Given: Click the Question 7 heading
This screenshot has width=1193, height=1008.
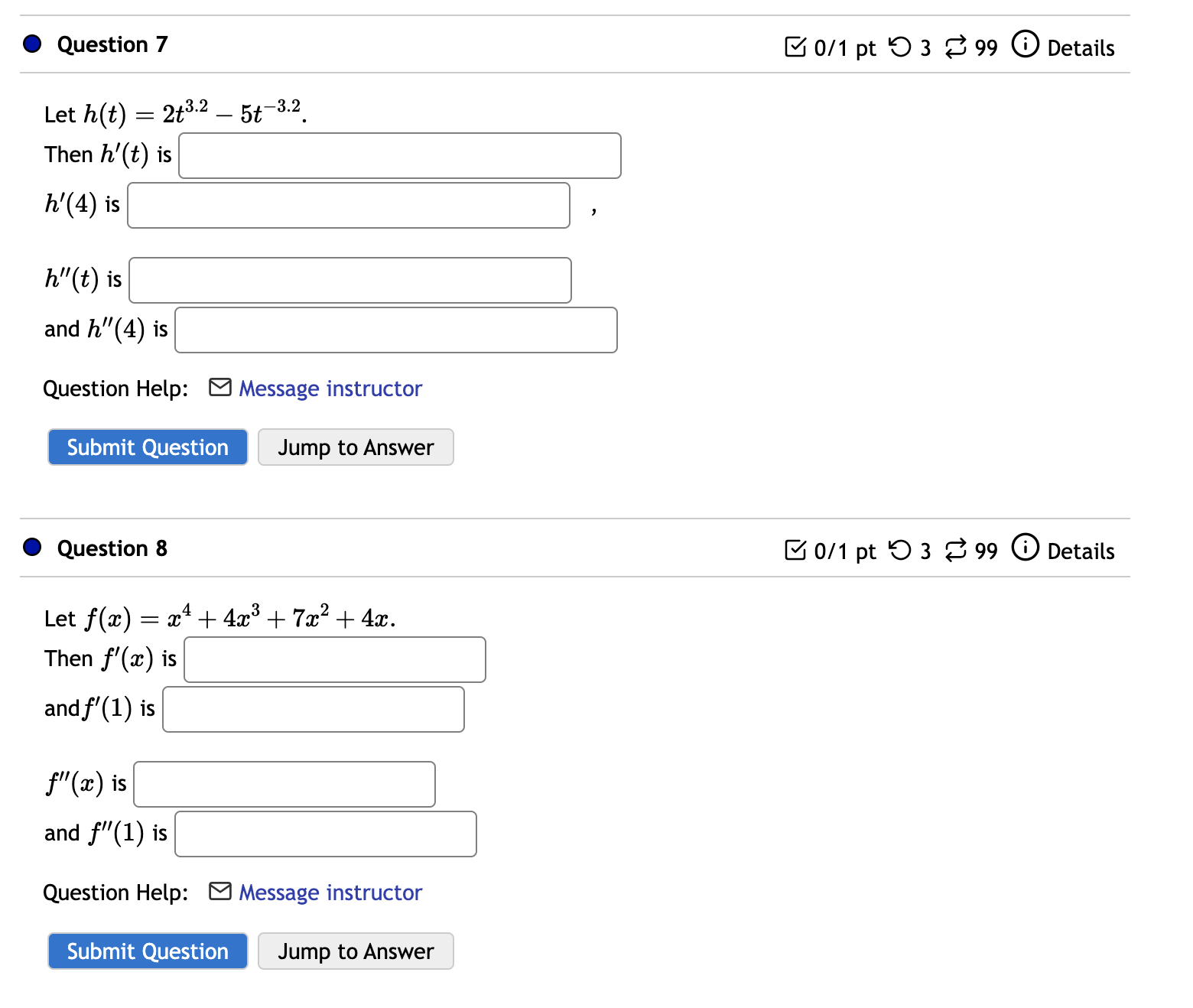Looking at the screenshot, I should (112, 44).
